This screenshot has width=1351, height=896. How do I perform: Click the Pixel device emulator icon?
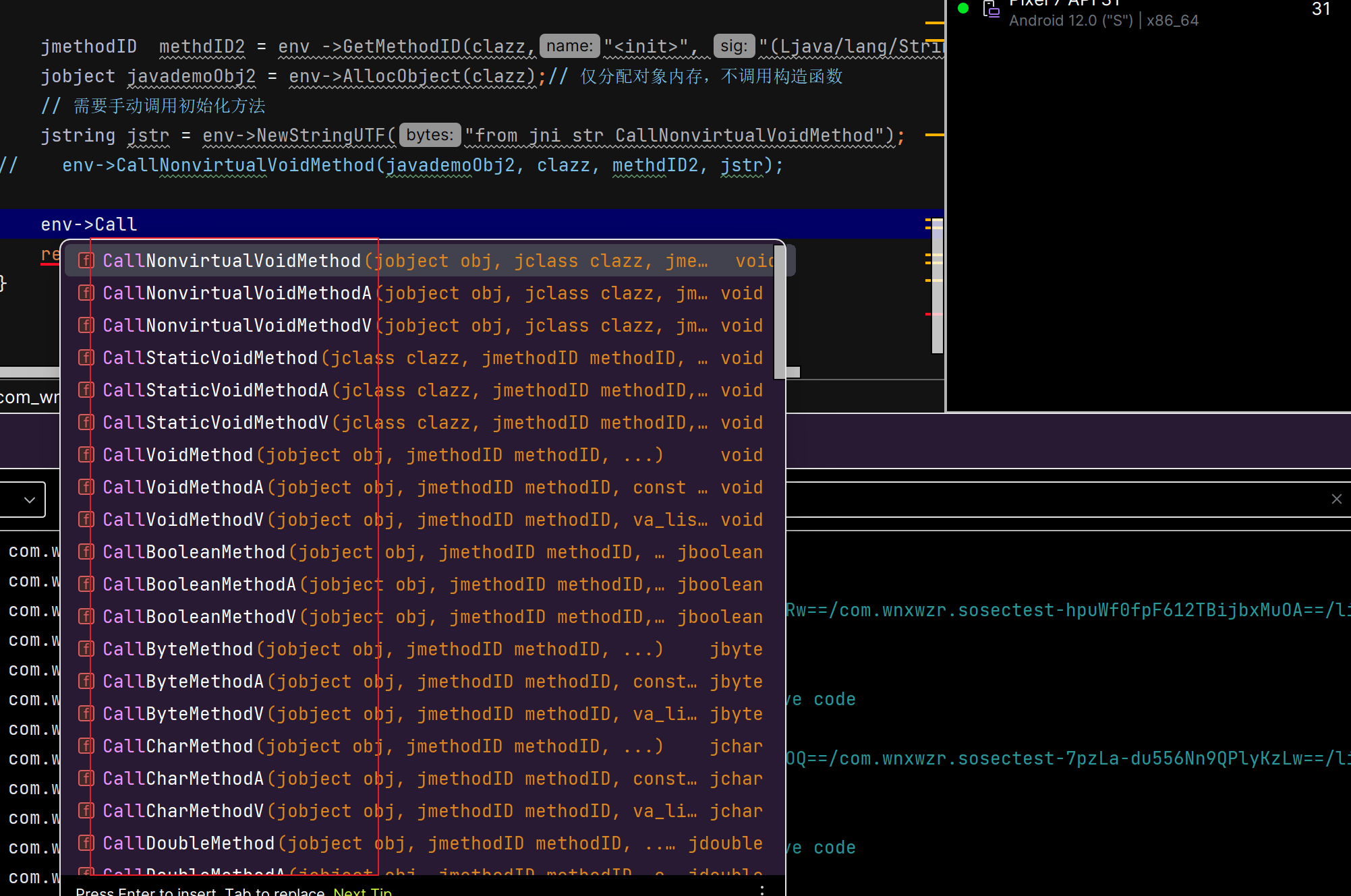[990, 9]
